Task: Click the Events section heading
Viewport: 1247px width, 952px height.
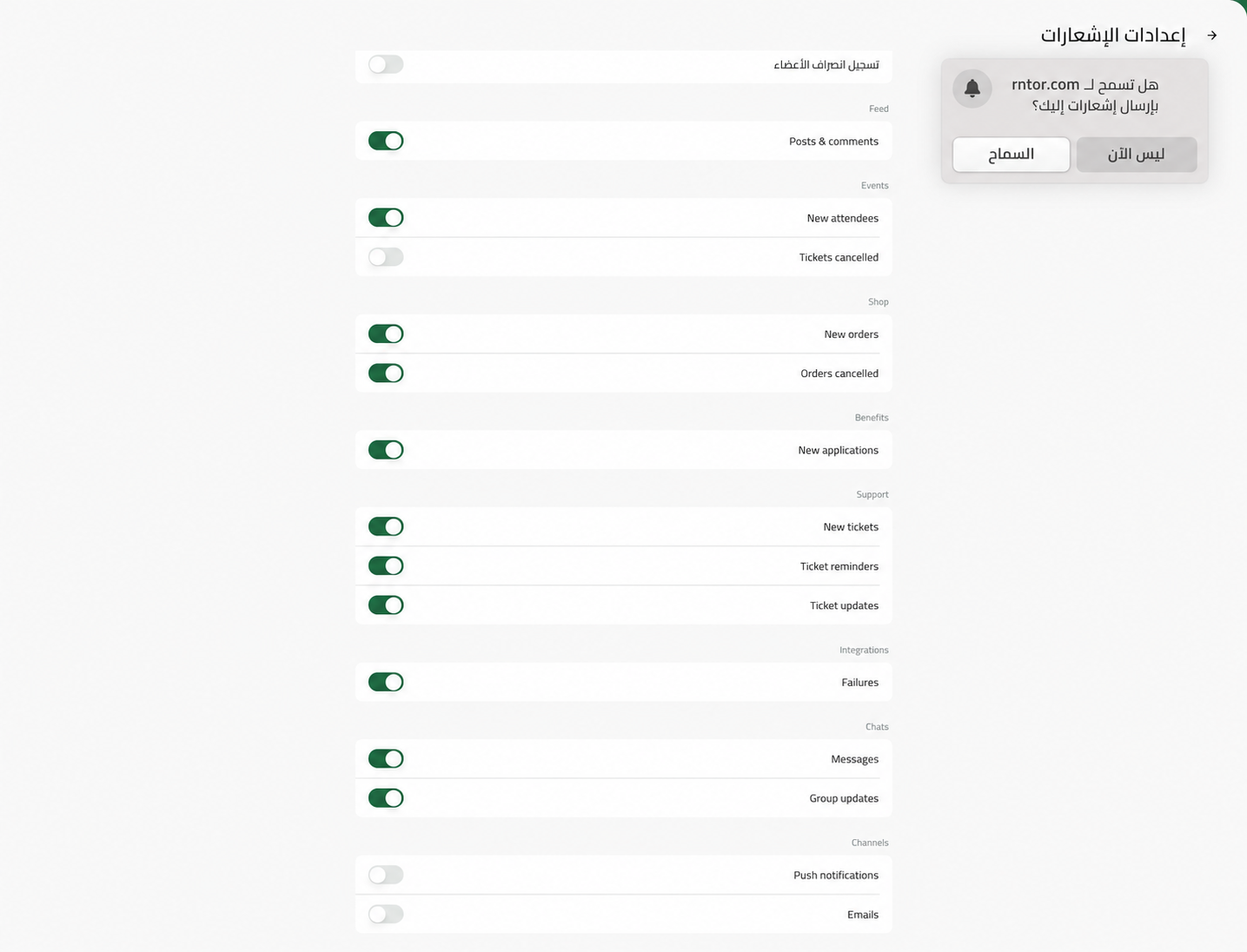Action: point(874,186)
